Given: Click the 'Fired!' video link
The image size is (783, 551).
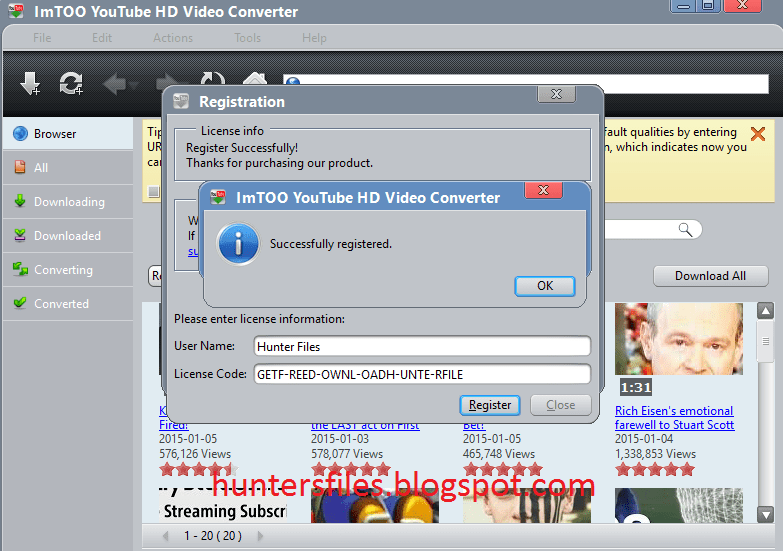Looking at the screenshot, I should click(x=174, y=425).
